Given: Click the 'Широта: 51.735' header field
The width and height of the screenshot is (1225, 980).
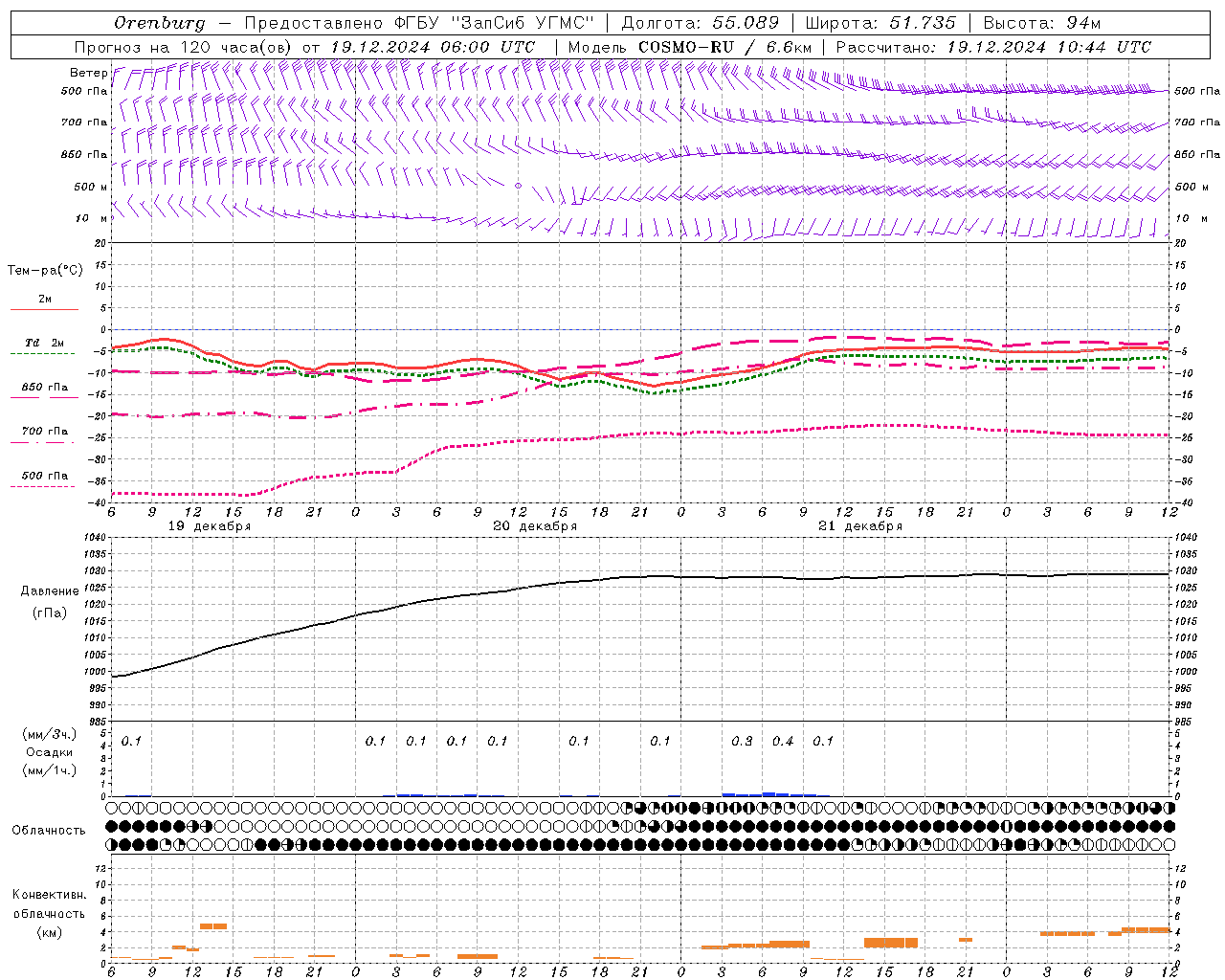Looking at the screenshot, I should 880,23.
